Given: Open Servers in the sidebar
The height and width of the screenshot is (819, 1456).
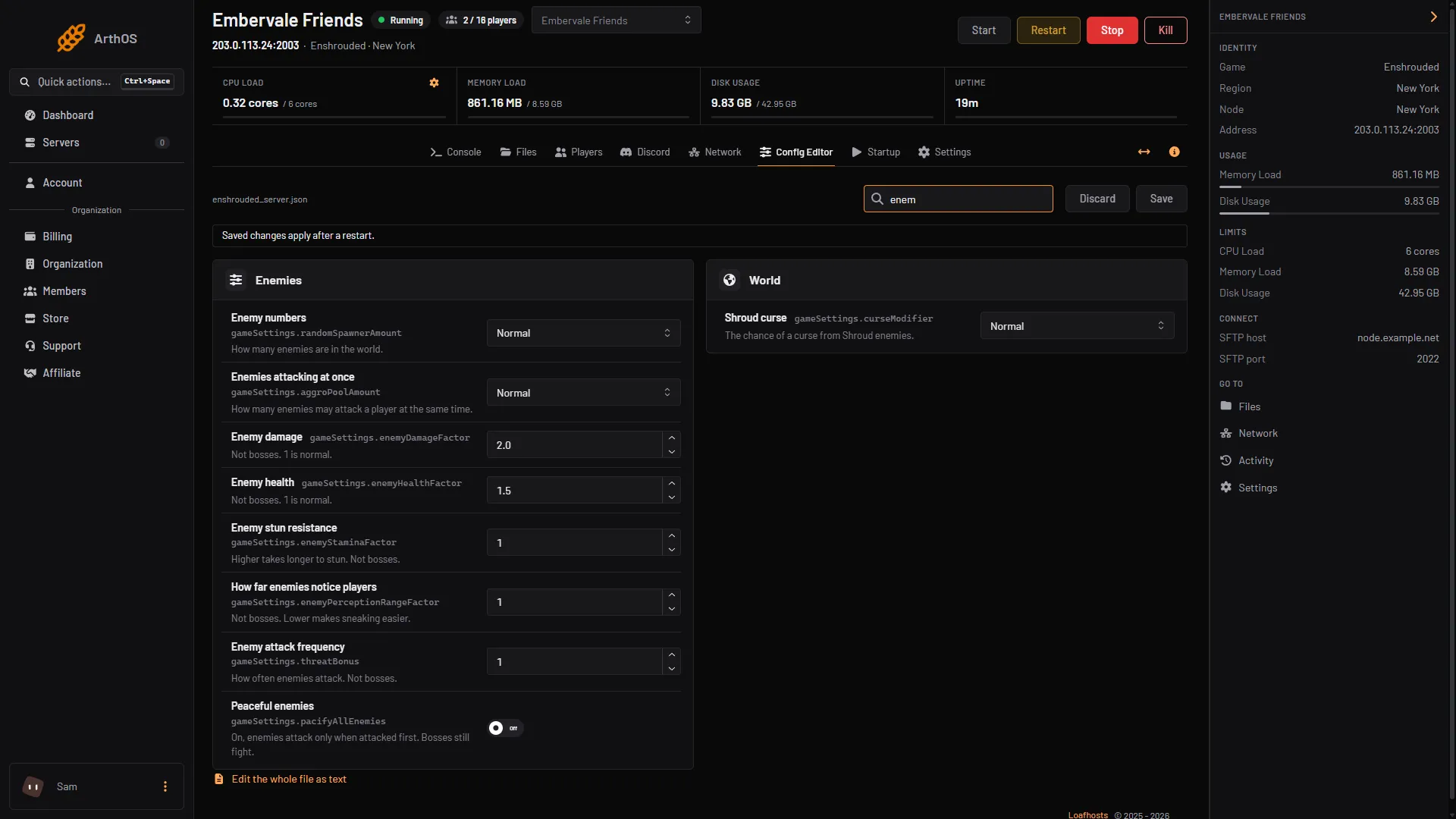Looking at the screenshot, I should [96, 143].
